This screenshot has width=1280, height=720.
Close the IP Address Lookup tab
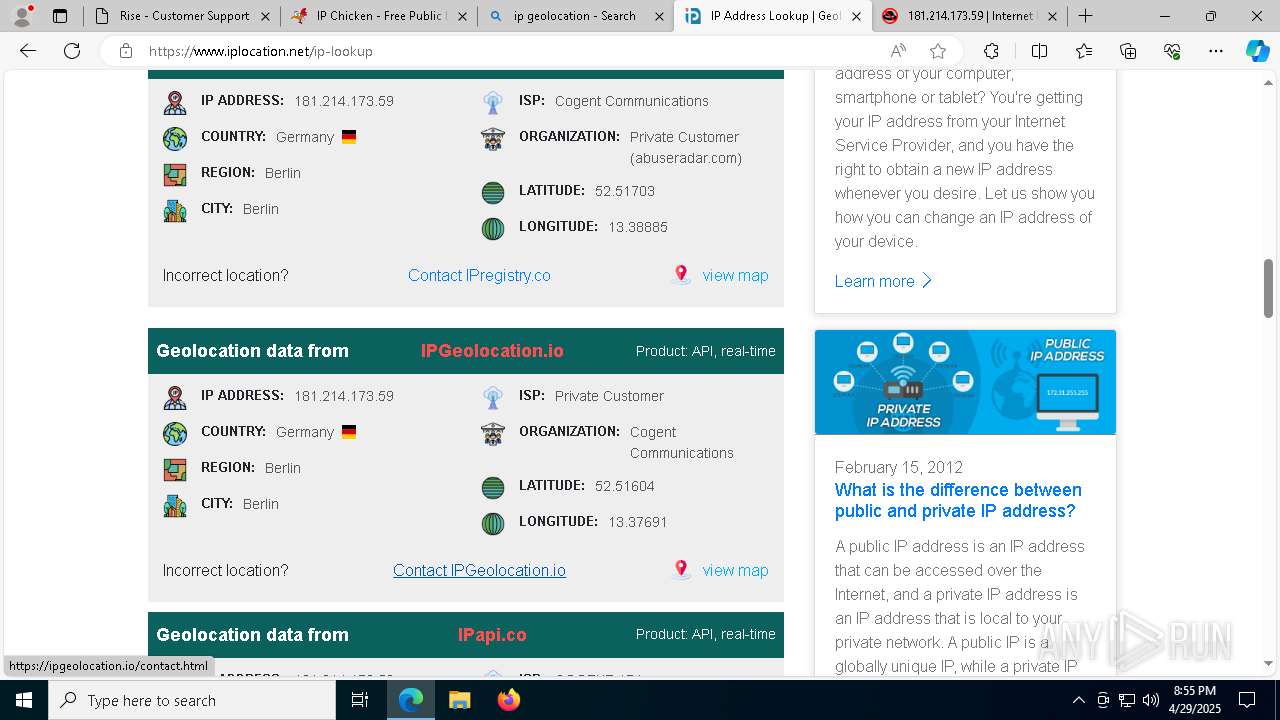(x=856, y=16)
